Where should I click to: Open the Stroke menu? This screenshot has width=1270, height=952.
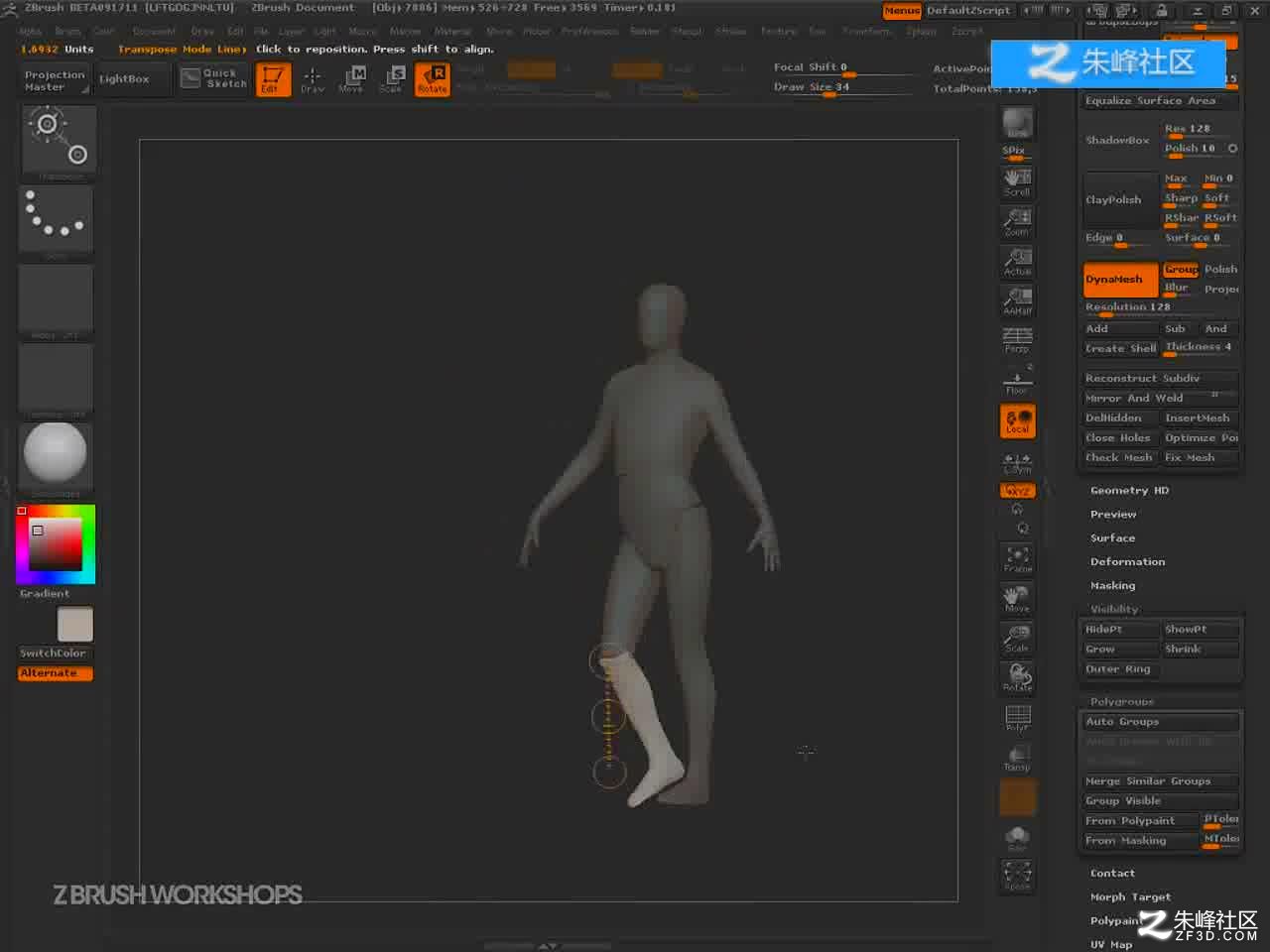point(731,32)
